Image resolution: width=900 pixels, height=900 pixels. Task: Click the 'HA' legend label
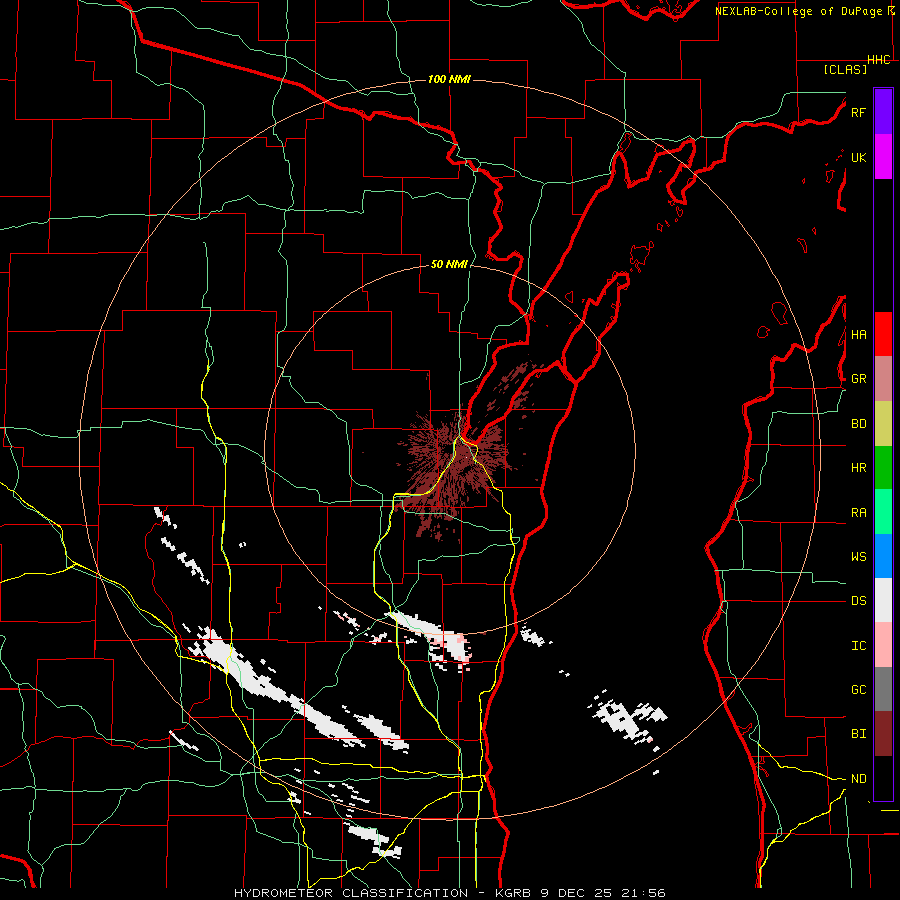[858, 334]
